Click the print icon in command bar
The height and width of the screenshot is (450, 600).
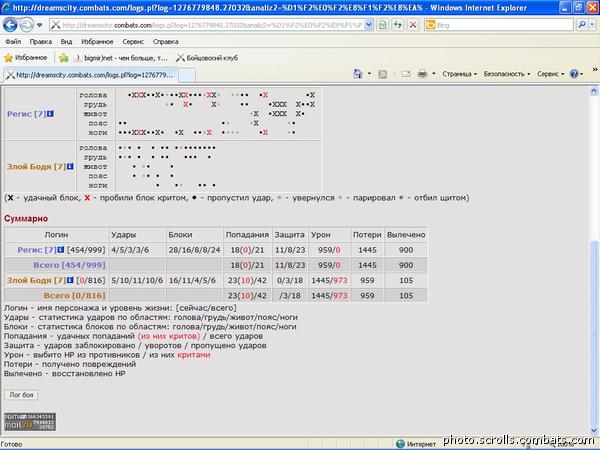[x=423, y=74]
